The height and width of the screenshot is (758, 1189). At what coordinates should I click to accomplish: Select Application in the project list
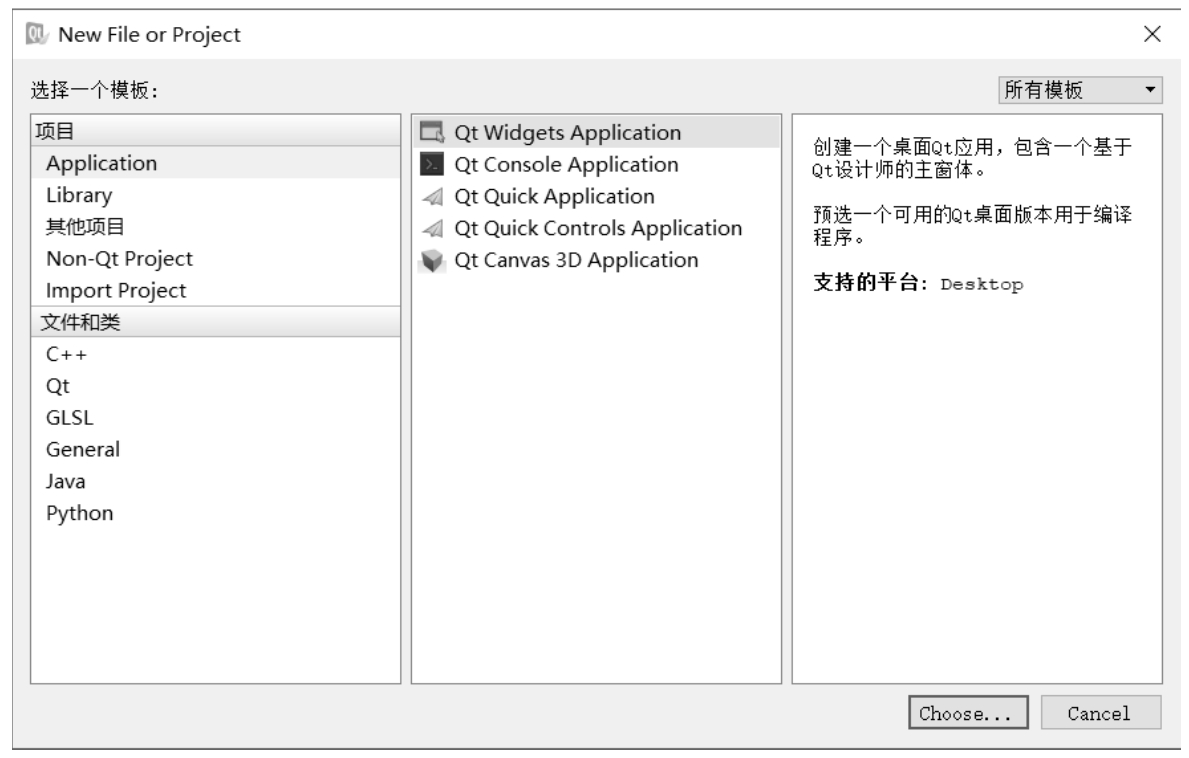coord(215,163)
